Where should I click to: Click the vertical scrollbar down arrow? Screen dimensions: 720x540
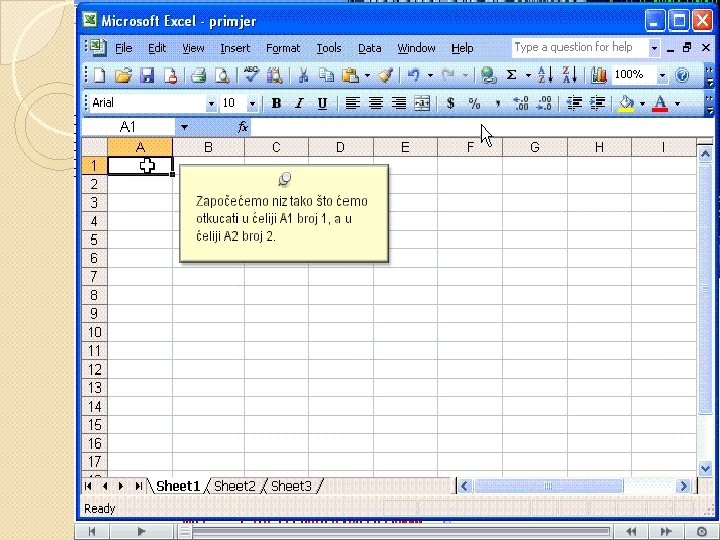pyautogui.click(x=705, y=468)
